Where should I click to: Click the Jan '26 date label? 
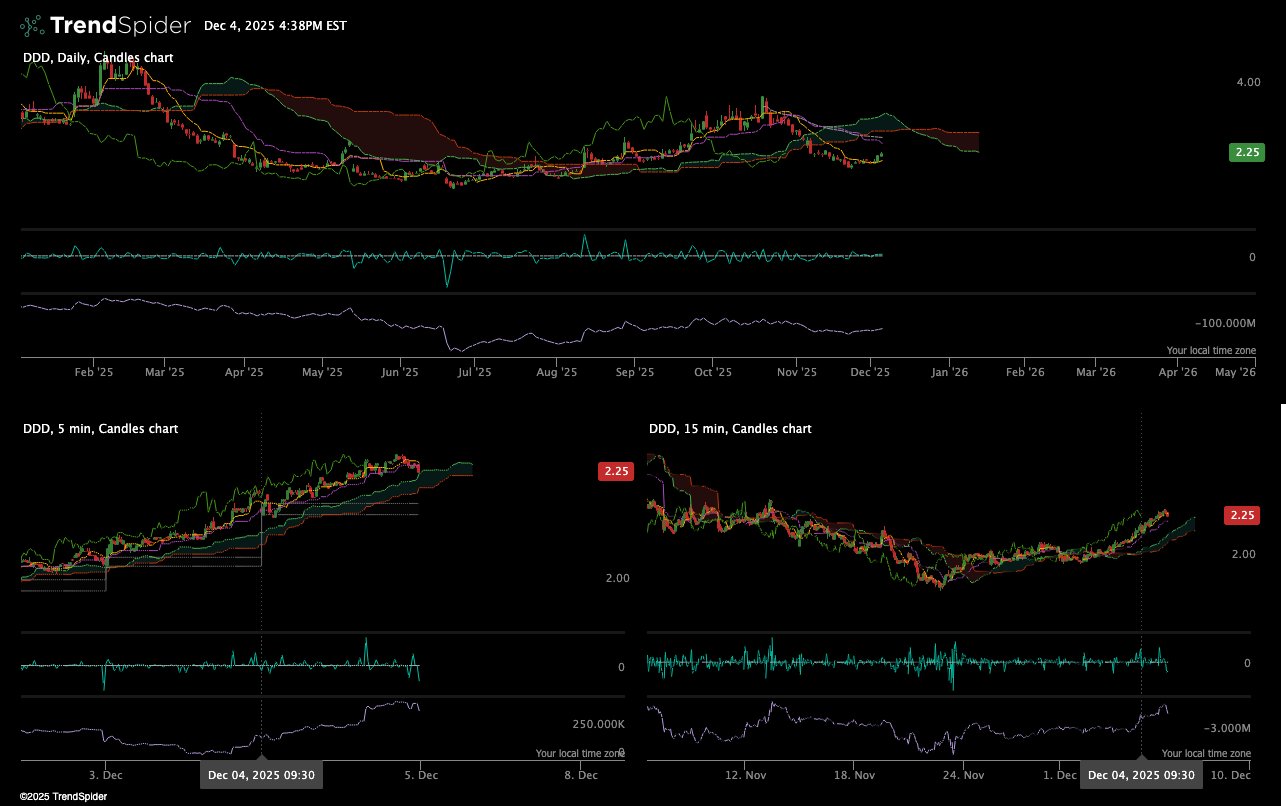[949, 372]
